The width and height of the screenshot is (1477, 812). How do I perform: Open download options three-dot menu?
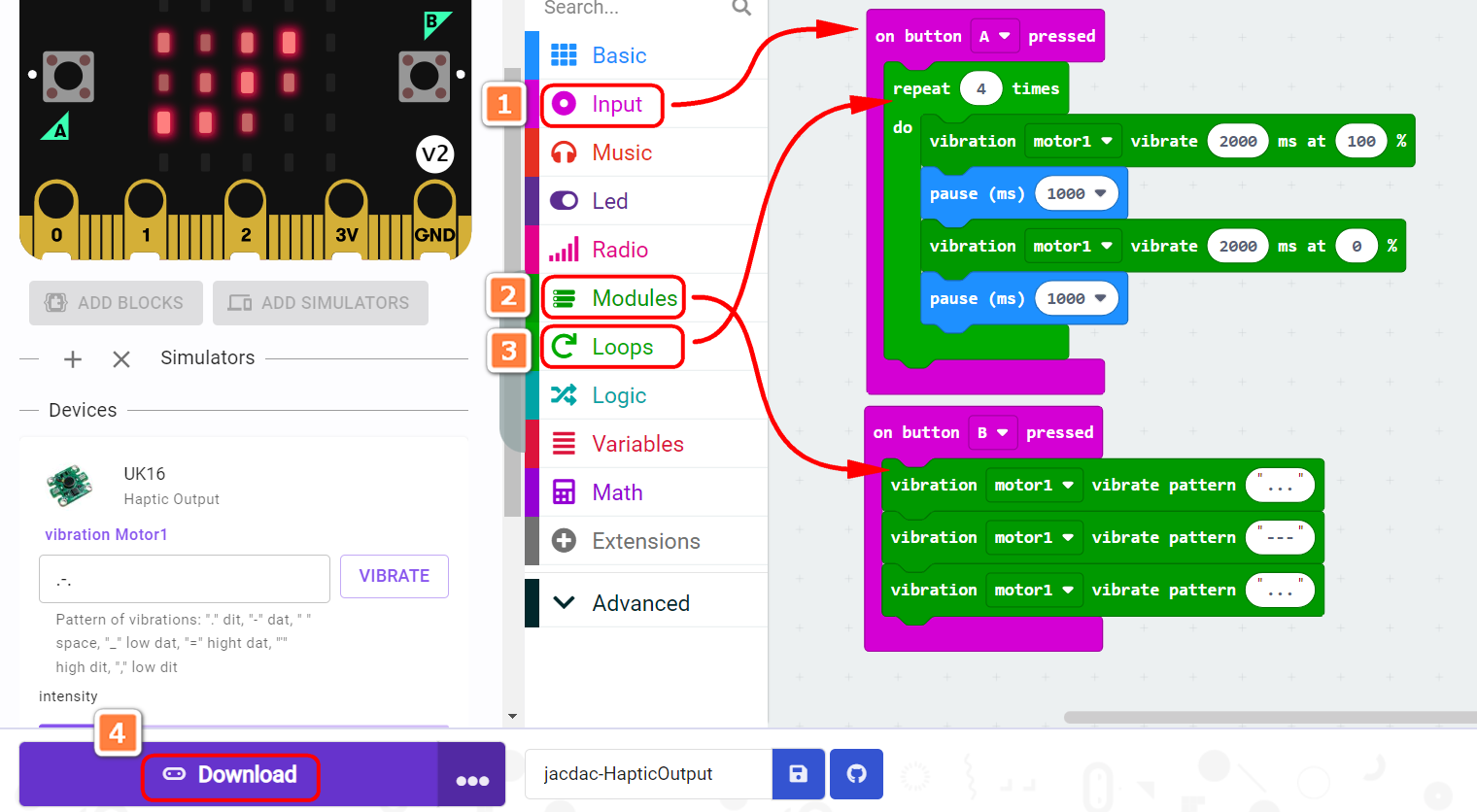[x=472, y=779]
